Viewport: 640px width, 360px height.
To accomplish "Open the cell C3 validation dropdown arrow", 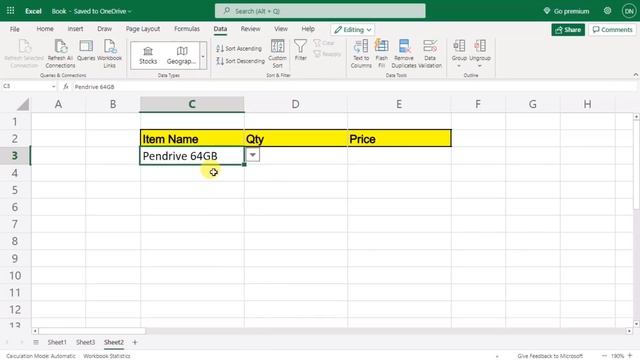I will (253, 155).
